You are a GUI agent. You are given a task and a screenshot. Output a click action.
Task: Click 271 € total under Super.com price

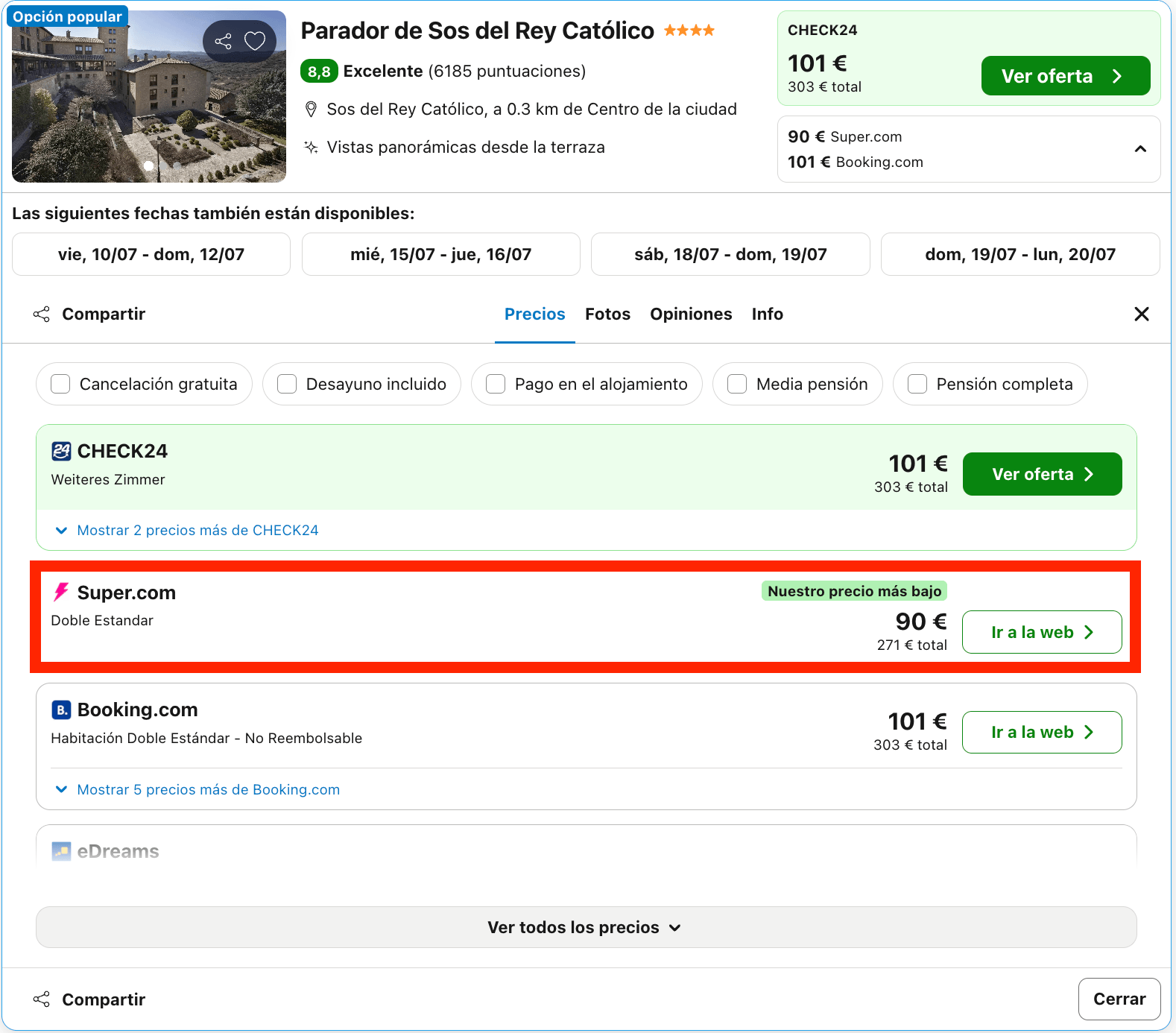[x=911, y=645]
